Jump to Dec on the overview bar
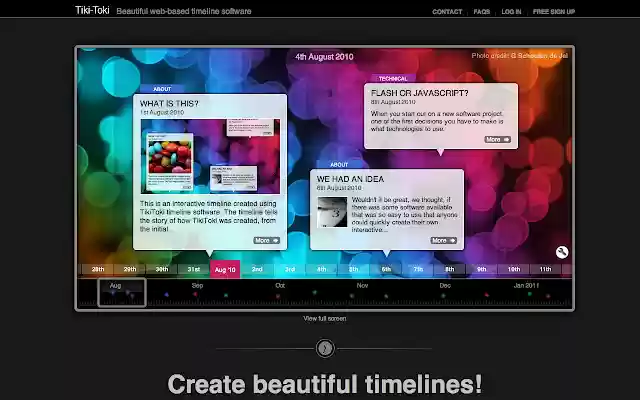The image size is (640, 400). pos(445,286)
